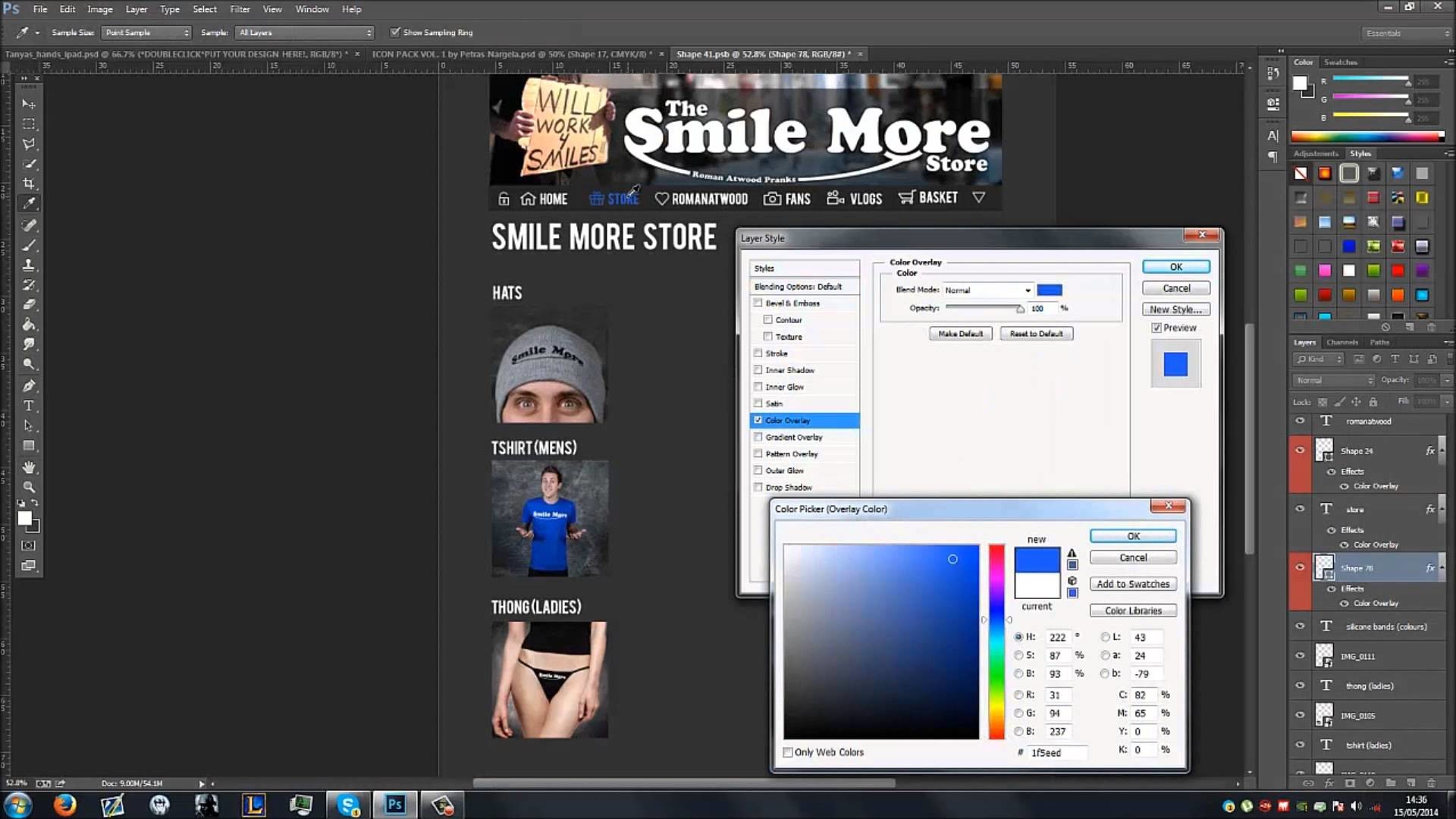Open the Window menu

coord(312,9)
